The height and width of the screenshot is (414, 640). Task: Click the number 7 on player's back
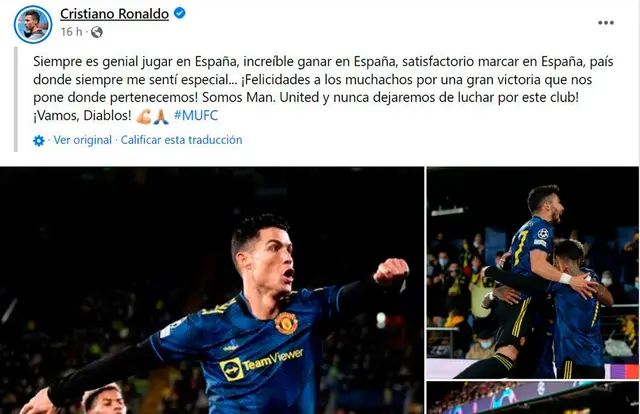pos(522,247)
